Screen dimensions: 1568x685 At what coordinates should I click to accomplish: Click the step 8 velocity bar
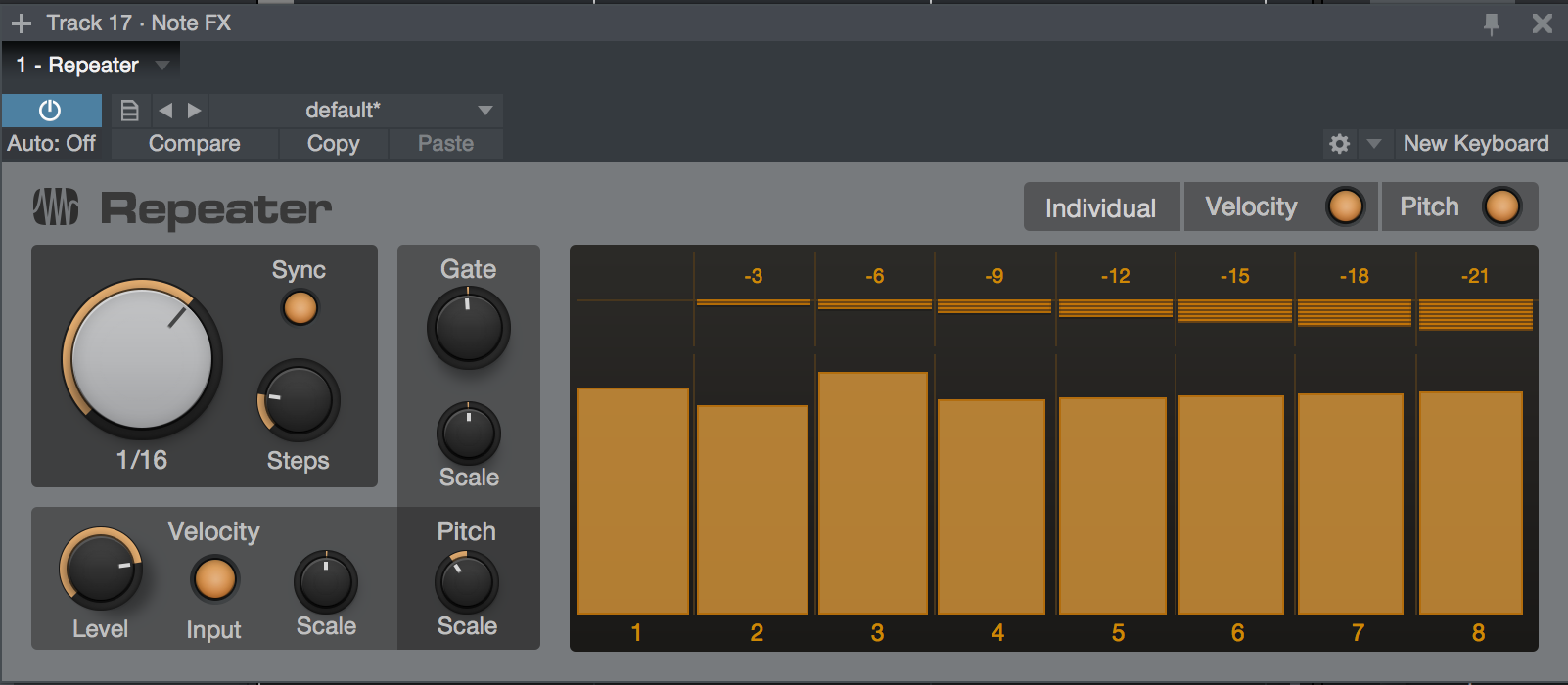click(1471, 503)
